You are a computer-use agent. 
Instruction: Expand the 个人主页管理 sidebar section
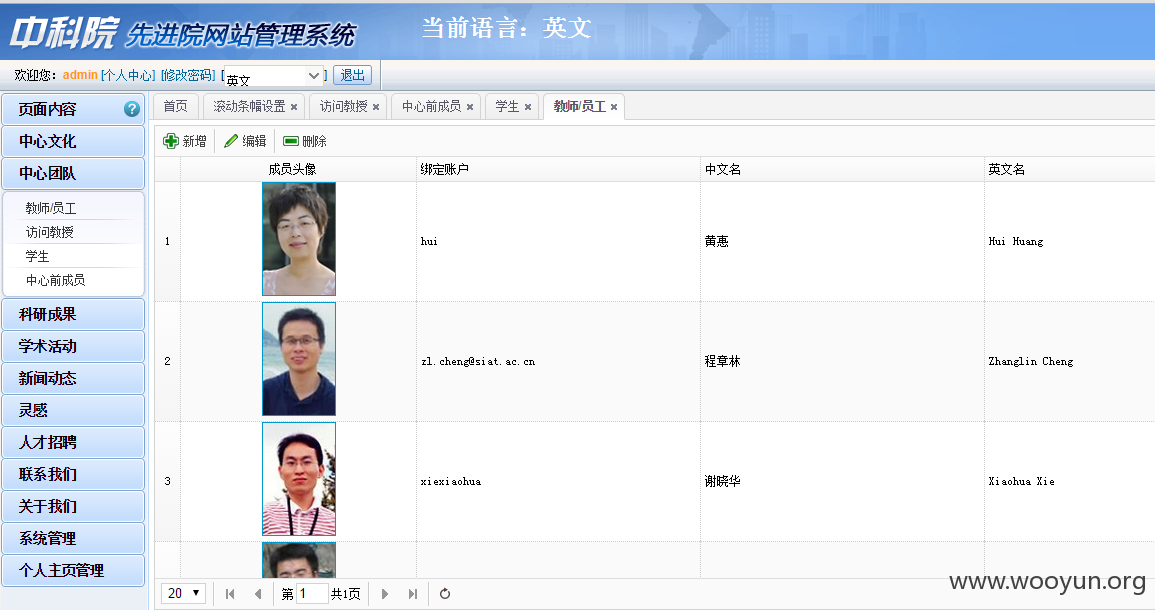73,571
